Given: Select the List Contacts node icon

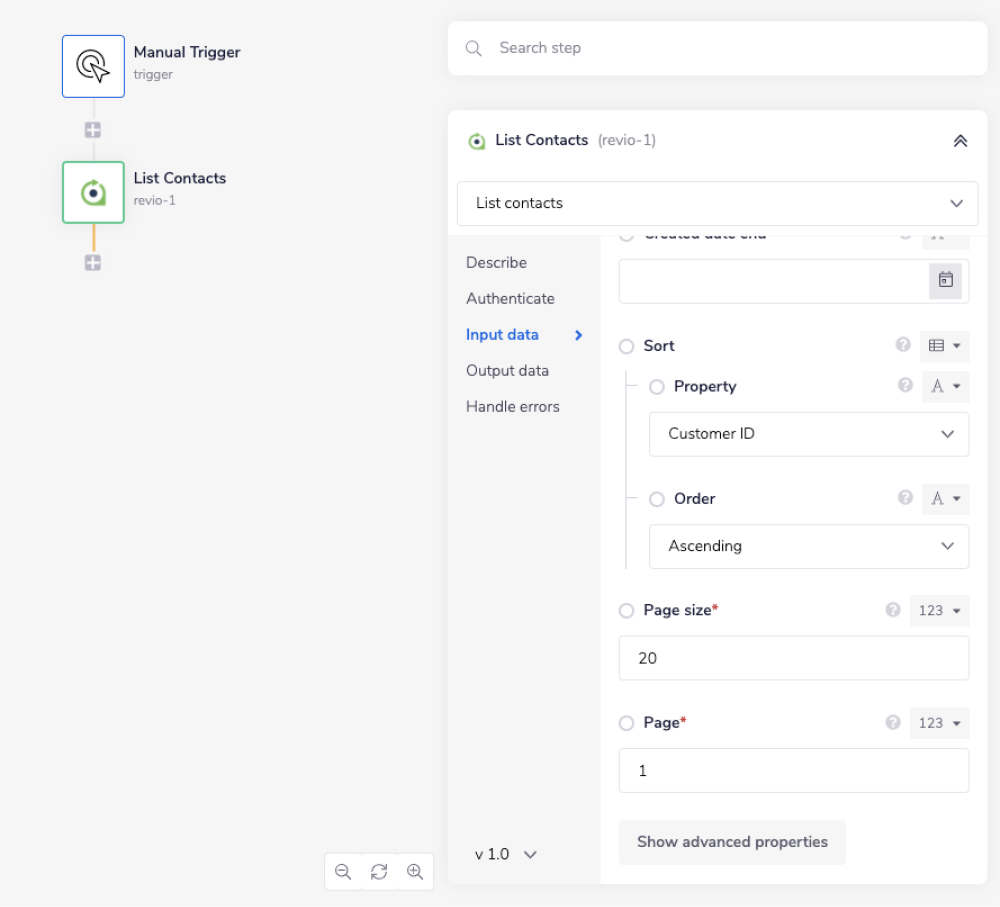Looking at the screenshot, I should tap(93, 192).
